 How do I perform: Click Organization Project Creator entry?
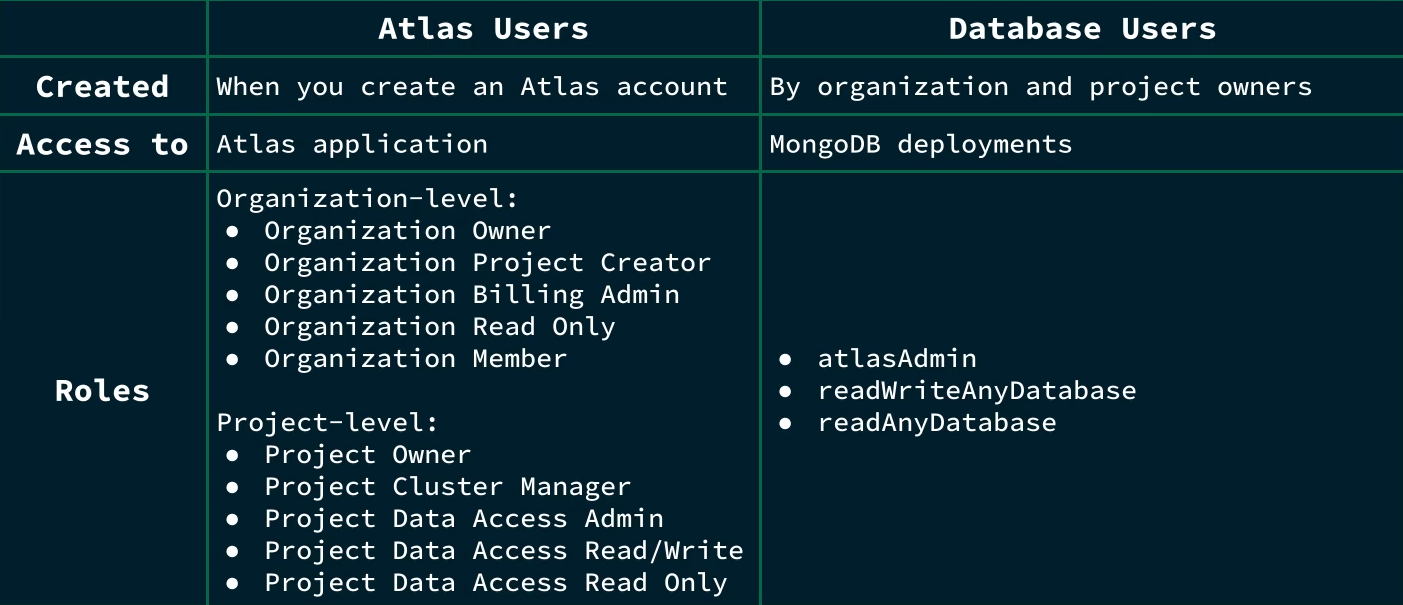coord(487,263)
